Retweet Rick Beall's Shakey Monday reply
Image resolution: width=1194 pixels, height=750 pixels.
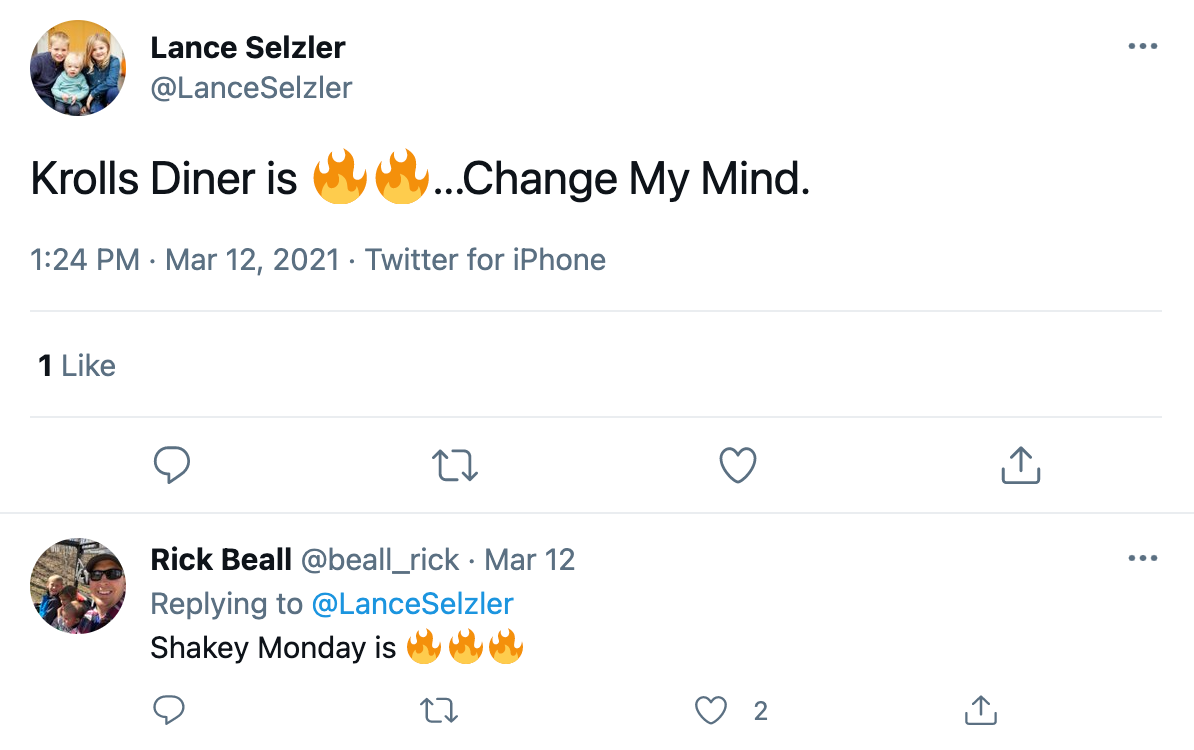pyautogui.click(x=436, y=711)
